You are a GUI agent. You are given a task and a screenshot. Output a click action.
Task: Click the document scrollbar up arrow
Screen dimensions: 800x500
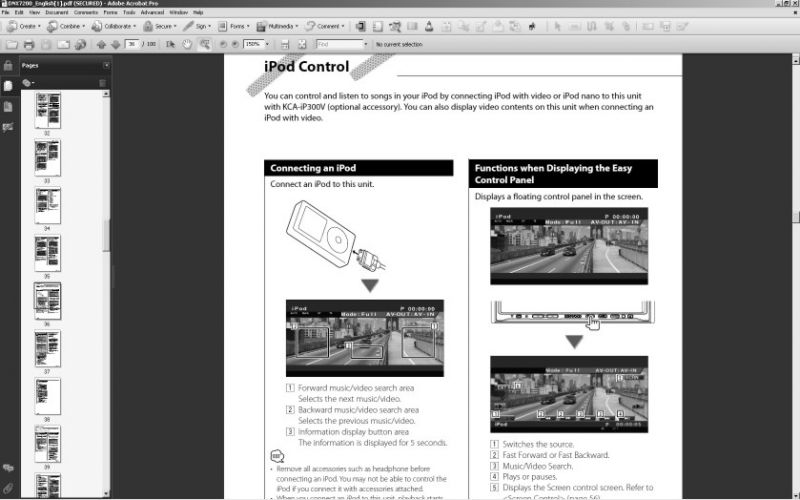pyautogui.click(x=795, y=59)
